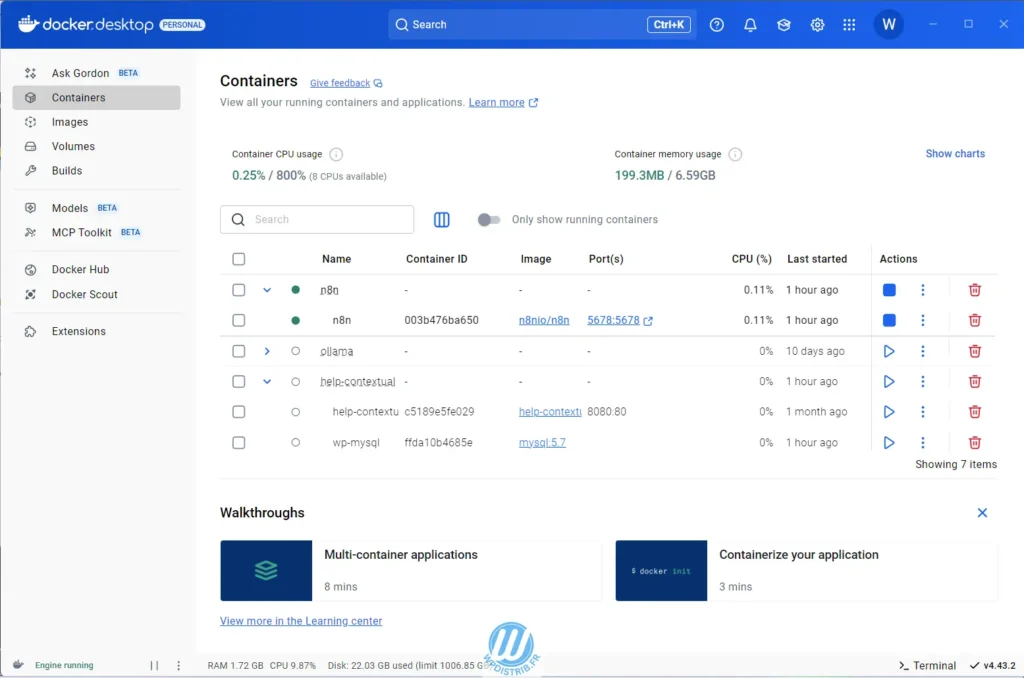The width and height of the screenshot is (1024, 678).
Task: Start the wp-mysql container
Action: click(x=889, y=443)
